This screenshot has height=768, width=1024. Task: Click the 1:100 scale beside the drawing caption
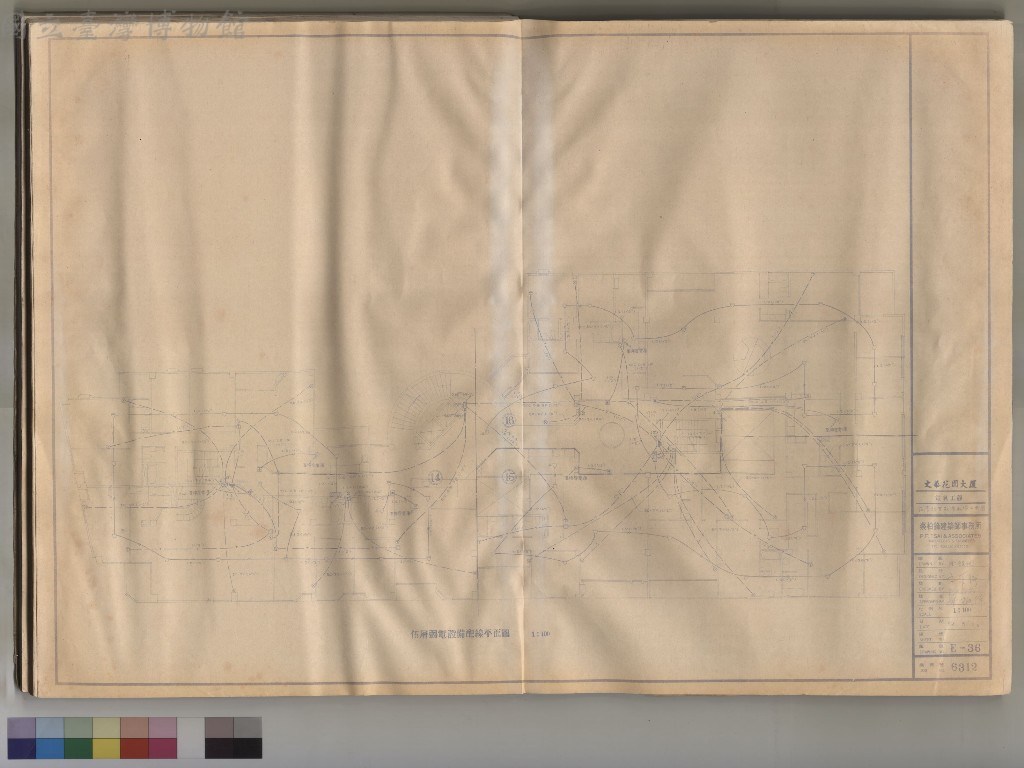(541, 633)
